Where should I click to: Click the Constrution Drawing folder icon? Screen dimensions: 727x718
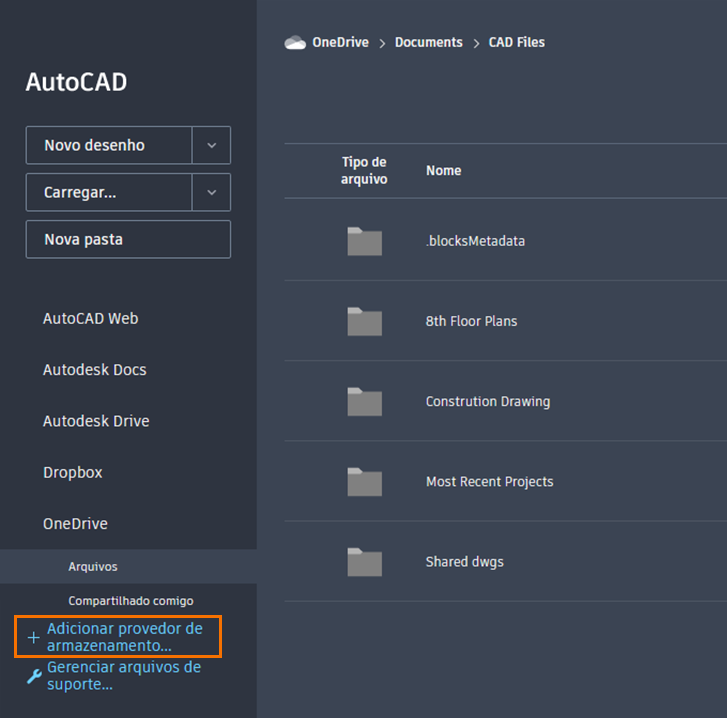[364, 401]
